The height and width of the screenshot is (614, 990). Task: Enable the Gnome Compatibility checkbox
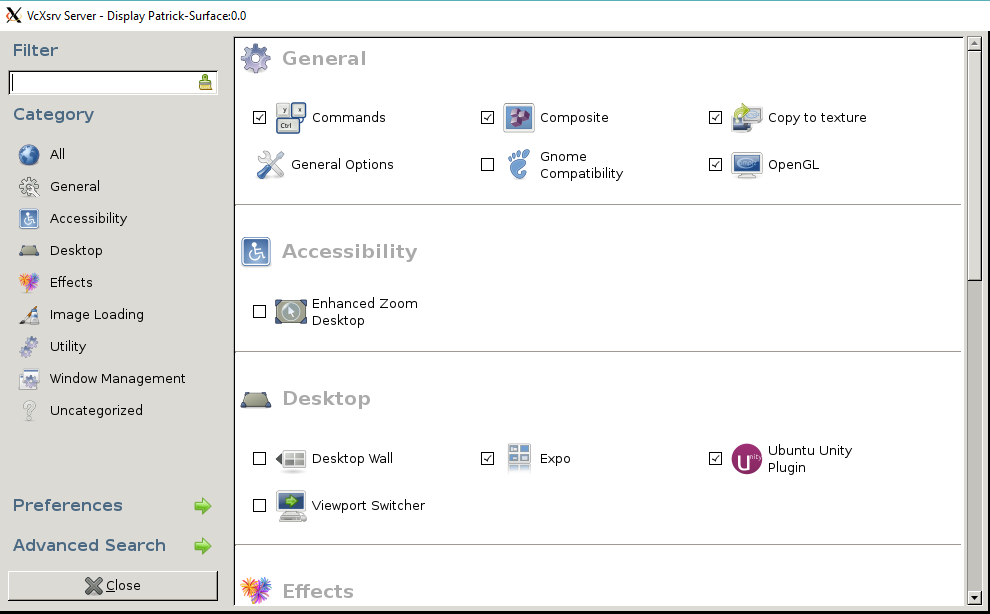tap(487, 165)
